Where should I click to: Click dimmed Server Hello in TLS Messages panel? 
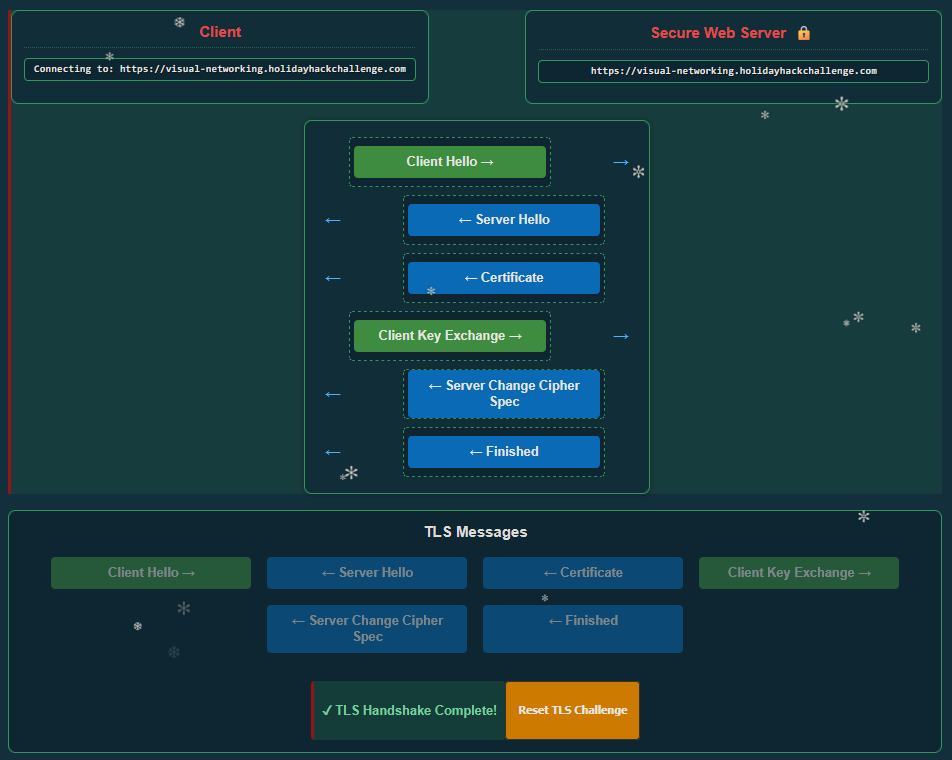pos(366,573)
